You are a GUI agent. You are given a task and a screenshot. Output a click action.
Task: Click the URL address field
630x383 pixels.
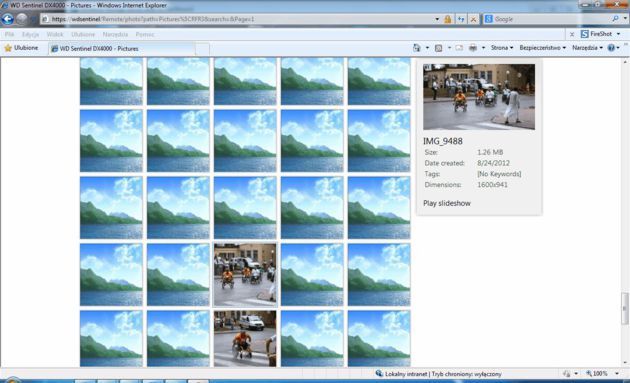(237, 19)
